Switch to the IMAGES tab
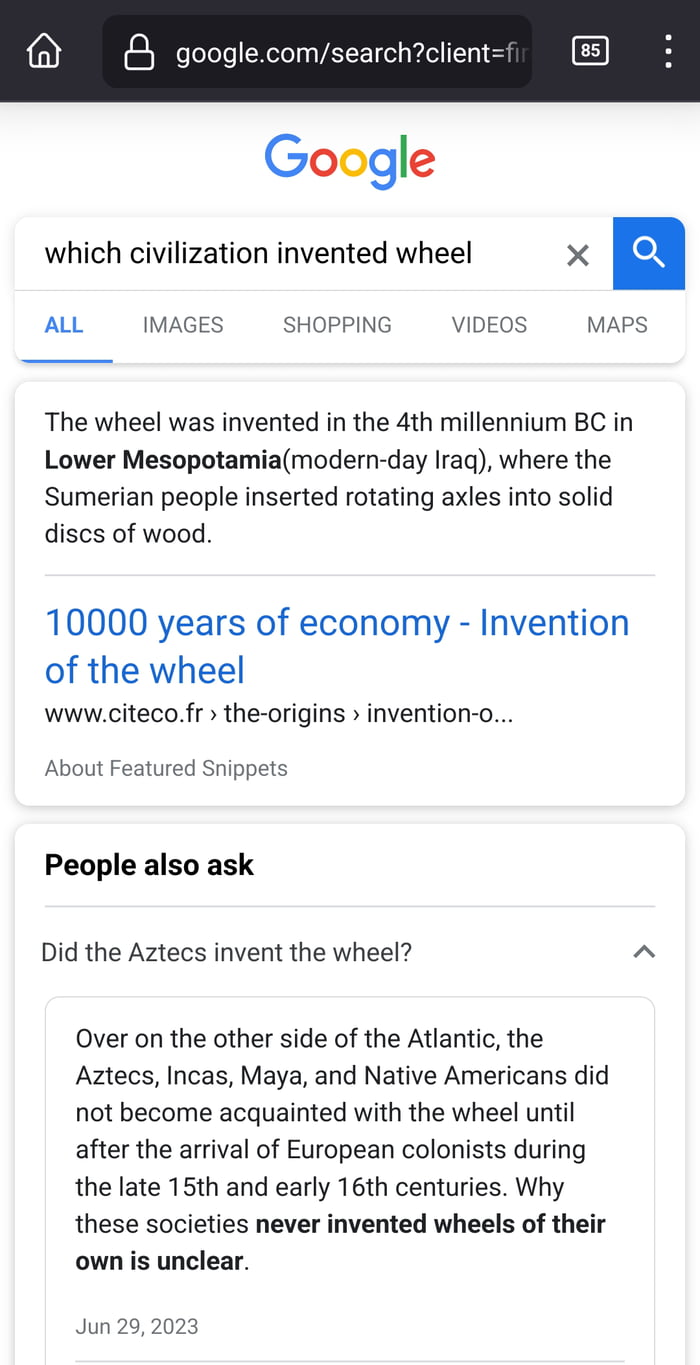Image resolution: width=700 pixels, height=1365 pixels. tap(183, 325)
